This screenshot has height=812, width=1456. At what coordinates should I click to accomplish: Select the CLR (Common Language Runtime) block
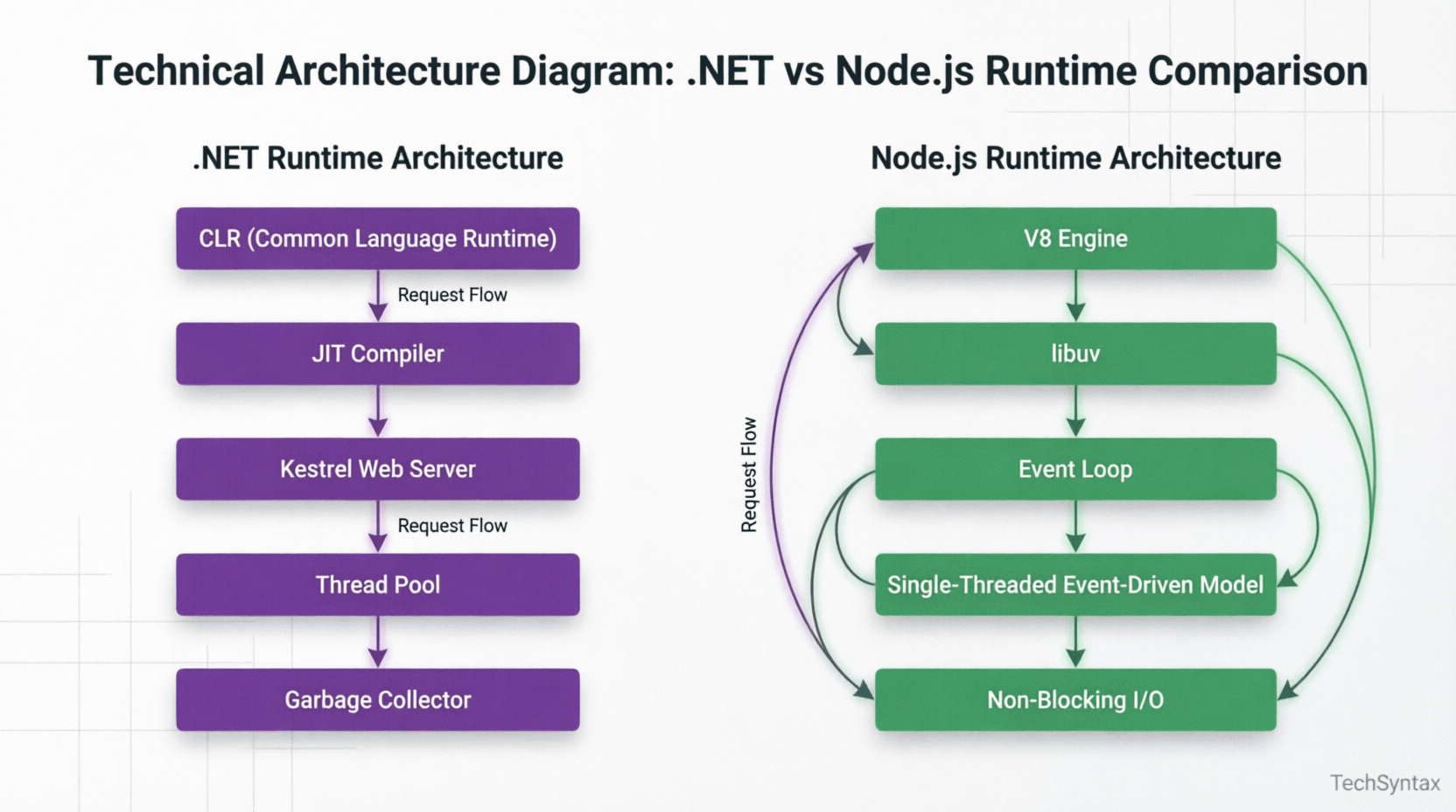378,238
